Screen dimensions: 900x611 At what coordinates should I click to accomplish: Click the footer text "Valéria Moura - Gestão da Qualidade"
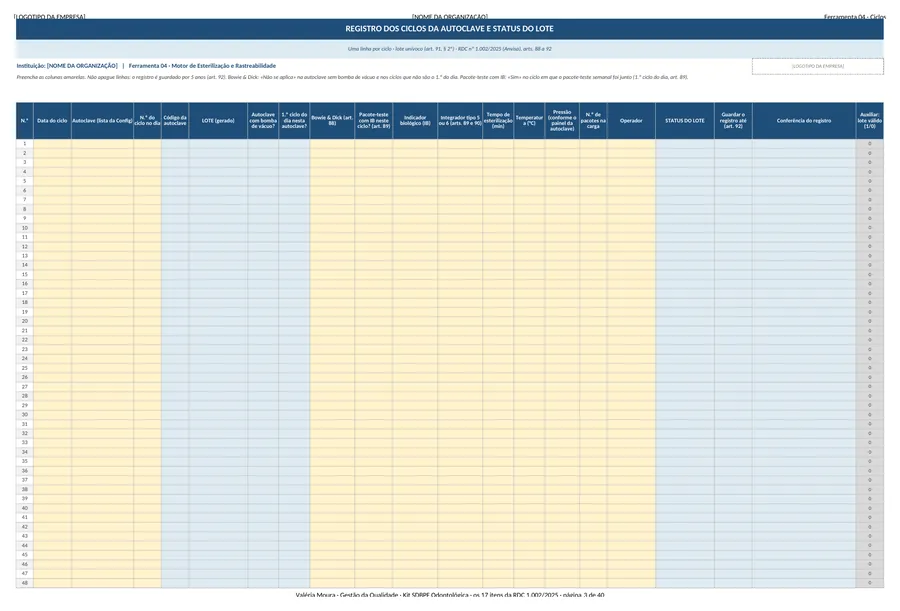click(x=347, y=595)
